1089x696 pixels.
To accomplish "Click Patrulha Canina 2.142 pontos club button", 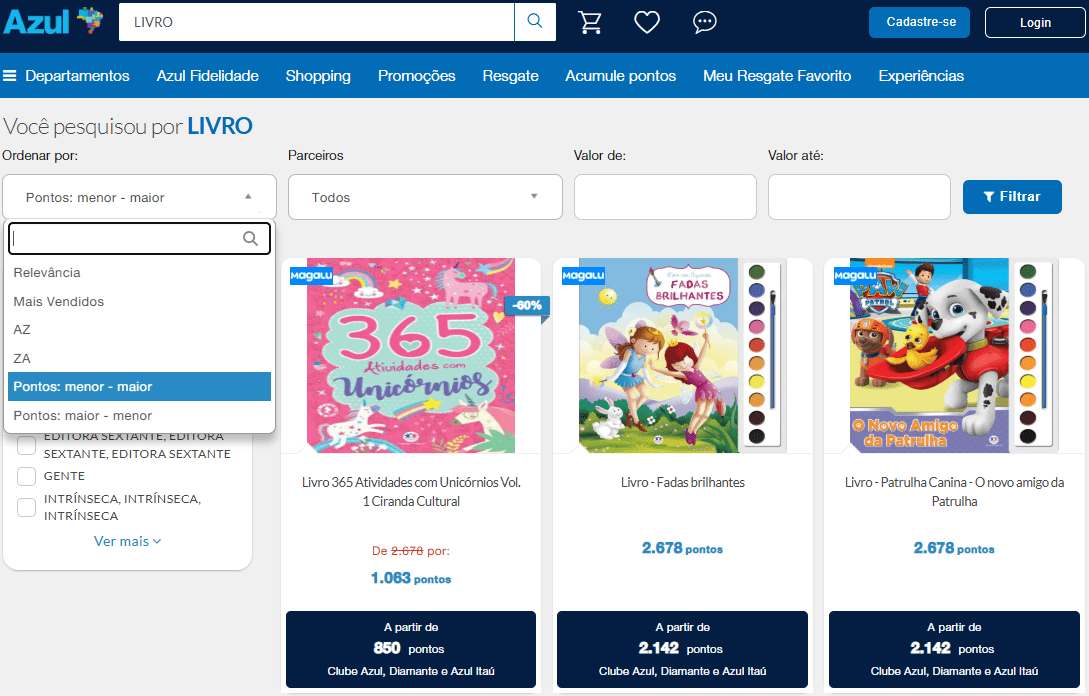I will pyautogui.click(x=954, y=649).
